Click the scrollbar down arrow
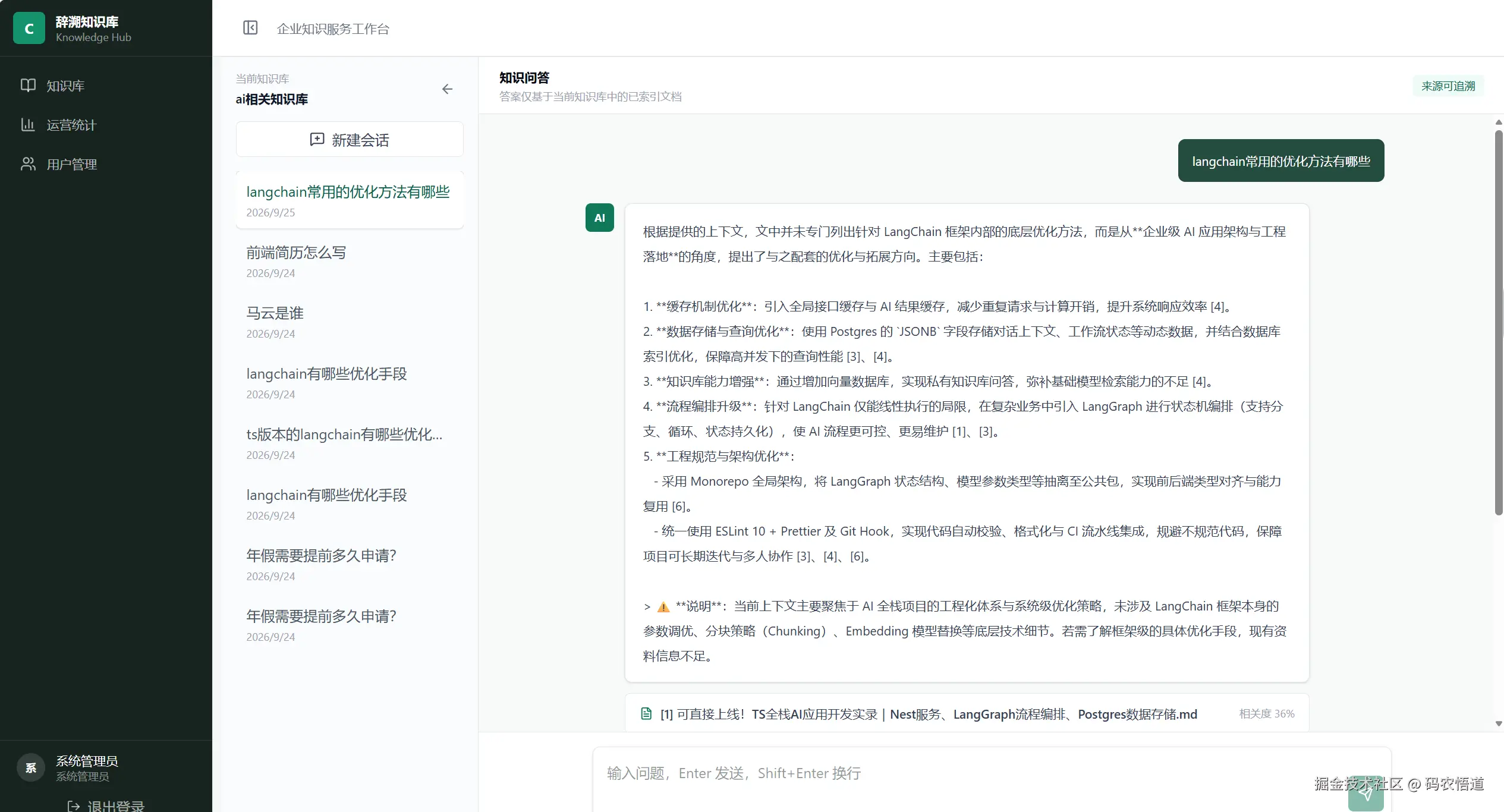The height and width of the screenshot is (812, 1504). [x=1499, y=724]
